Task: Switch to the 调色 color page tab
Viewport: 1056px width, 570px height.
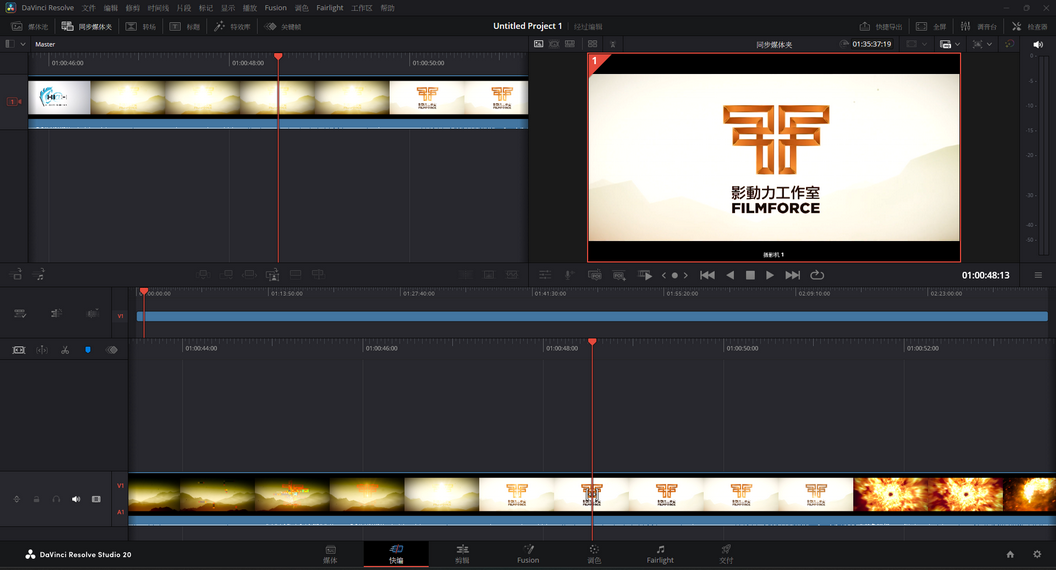Action: [x=594, y=554]
